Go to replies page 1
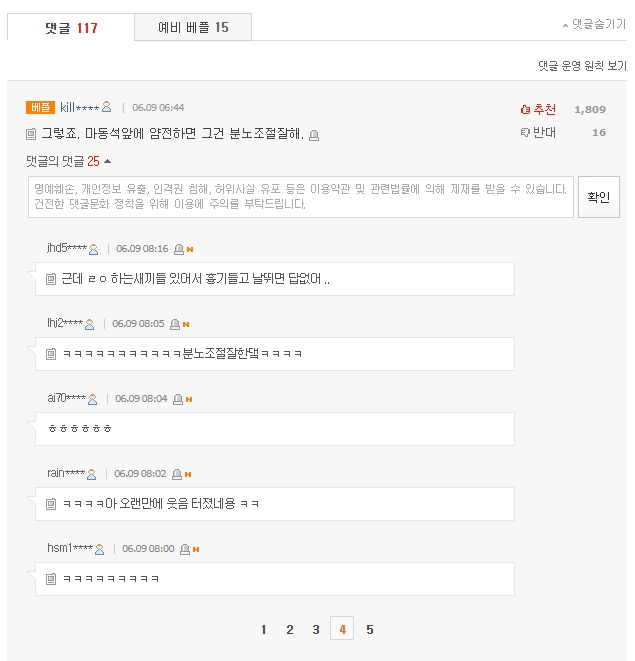The width and height of the screenshot is (635, 661). [x=264, y=629]
